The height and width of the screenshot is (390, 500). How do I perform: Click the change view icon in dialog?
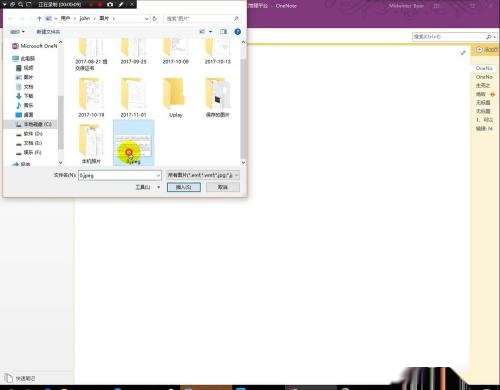coord(202,32)
